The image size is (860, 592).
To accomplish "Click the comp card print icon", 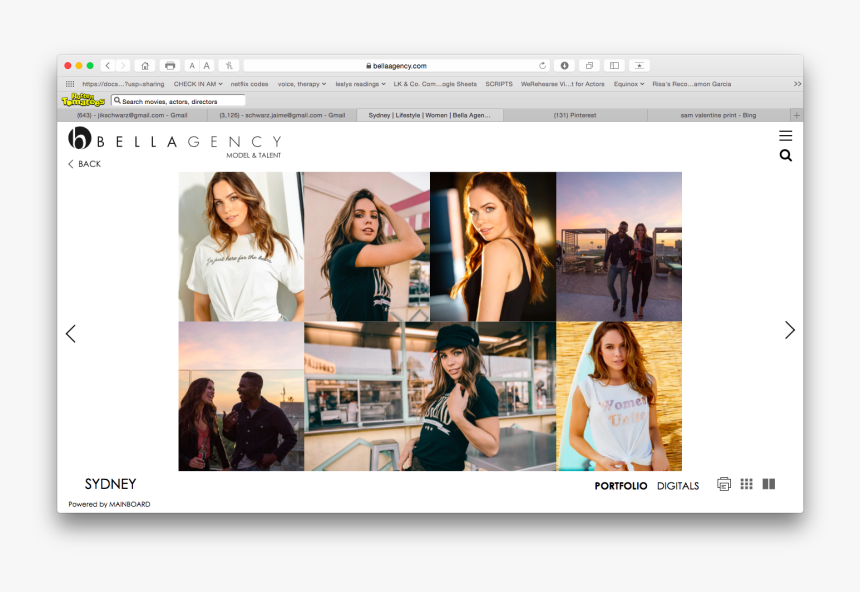I will pyautogui.click(x=723, y=483).
